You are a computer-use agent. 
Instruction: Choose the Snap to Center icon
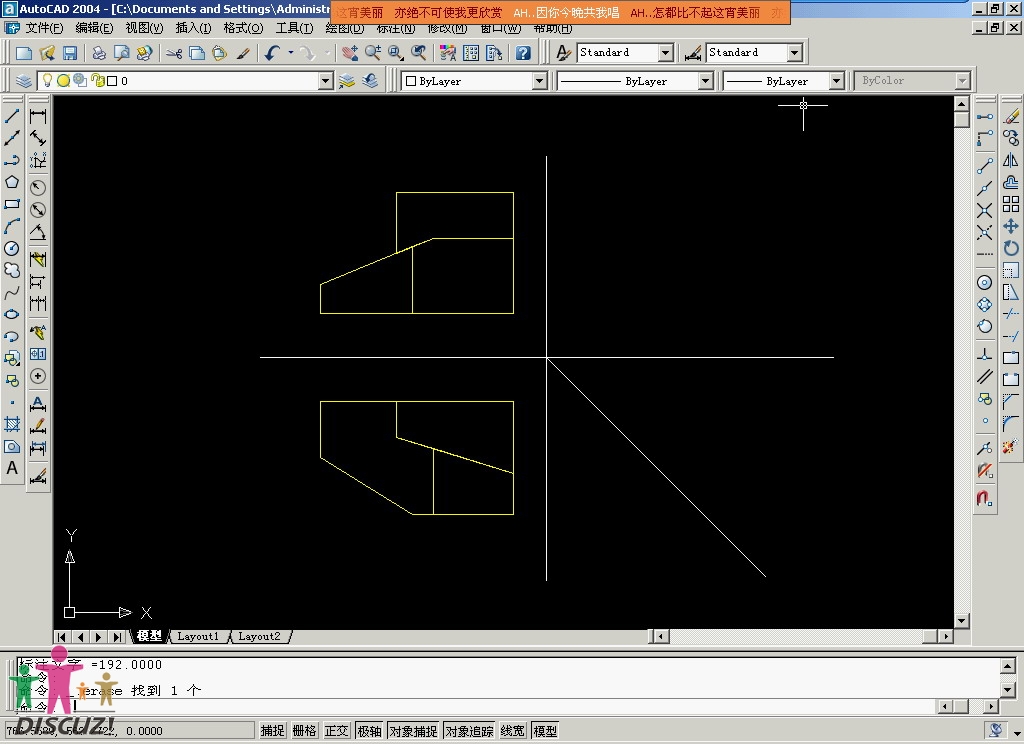pos(985,283)
